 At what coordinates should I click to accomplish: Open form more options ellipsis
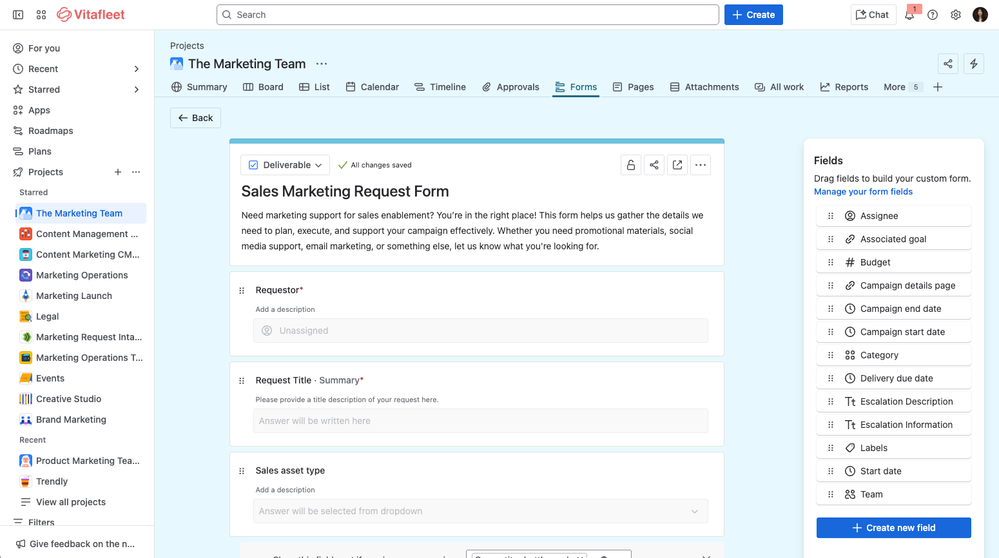point(701,165)
